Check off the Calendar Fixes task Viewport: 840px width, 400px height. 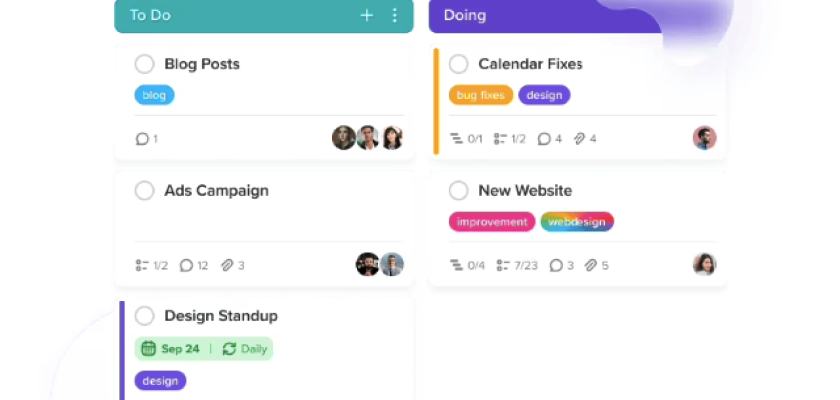(459, 64)
